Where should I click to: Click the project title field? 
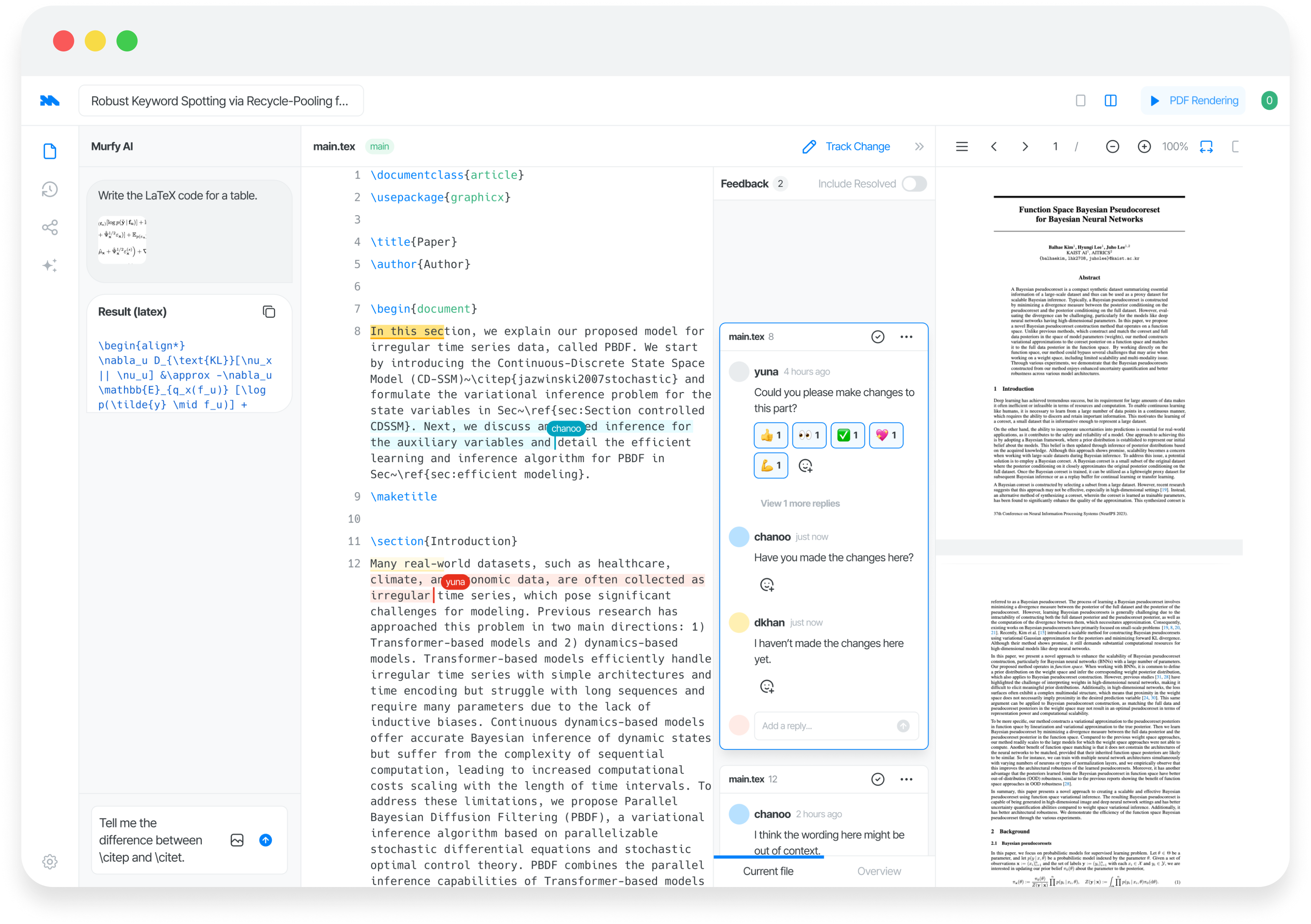[221, 101]
